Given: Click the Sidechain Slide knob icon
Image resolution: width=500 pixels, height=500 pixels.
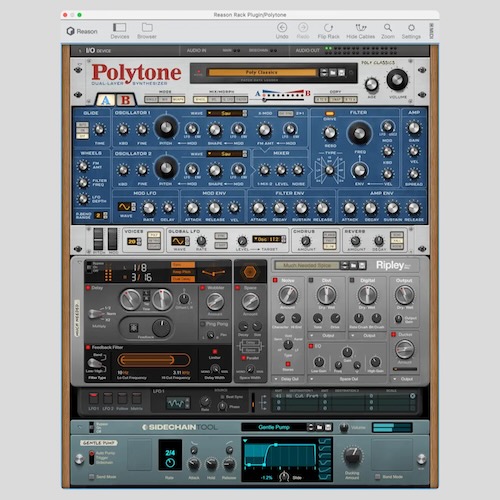Looking at the screenshot, I should pos(284,476).
